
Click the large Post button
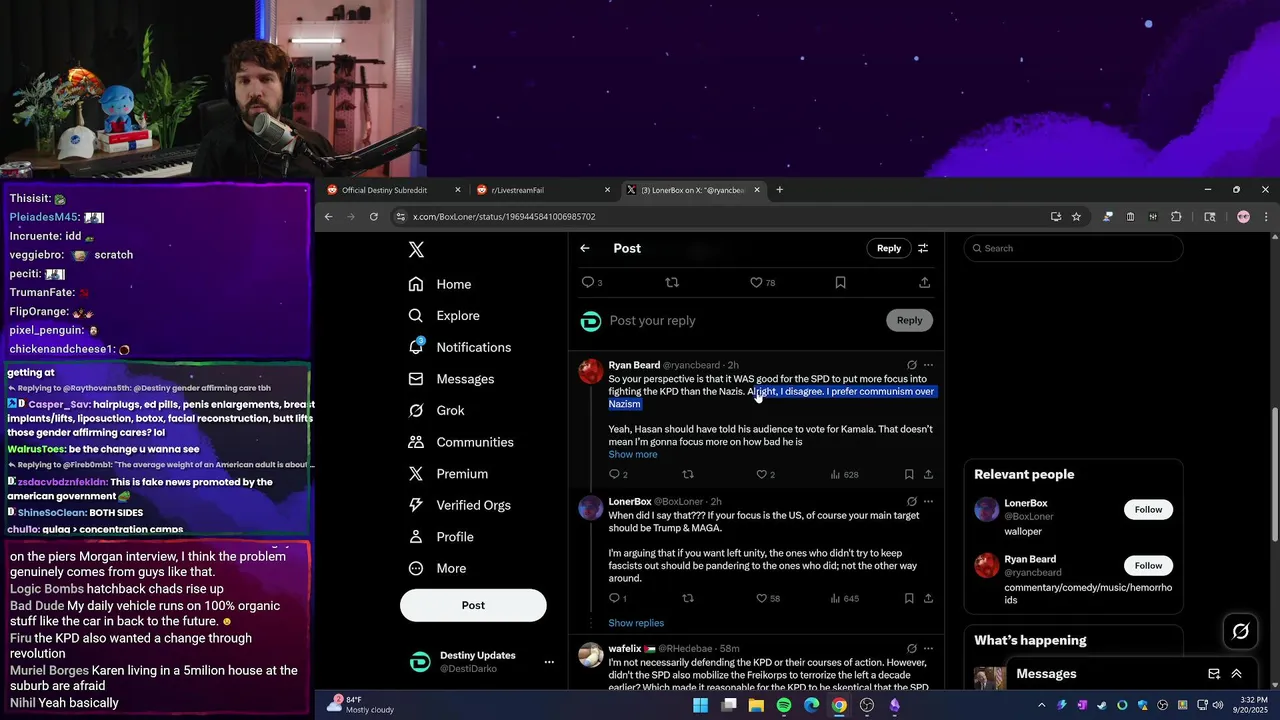point(473,605)
